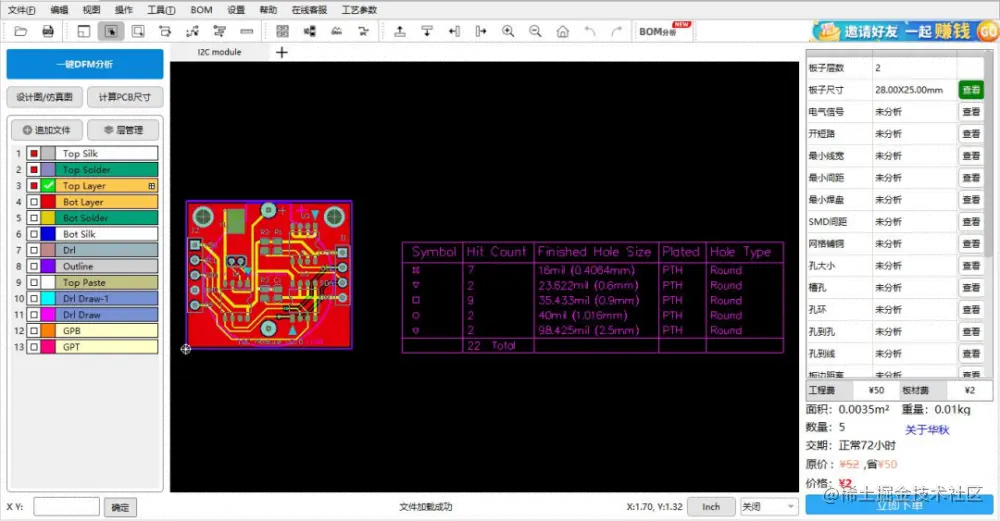Click 查看 button for 最小线宽 row
1000x521 pixels.
[x=971, y=156]
